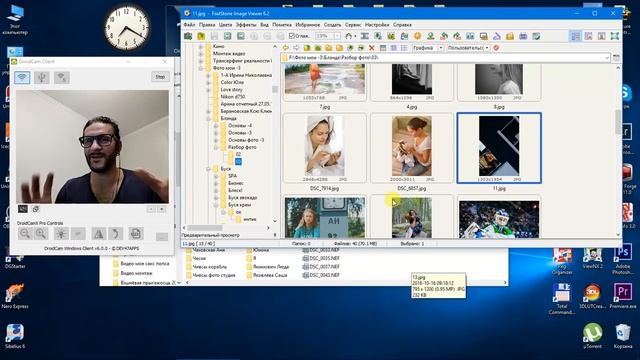Click the delete red X icon
The height and width of the screenshot is (360, 640).
(x=371, y=48)
